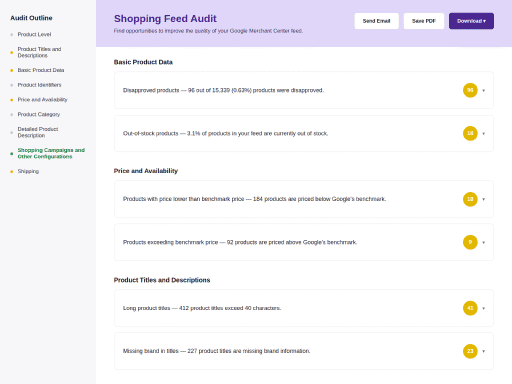Go to Detailed Product Description outline item

pos(38,132)
